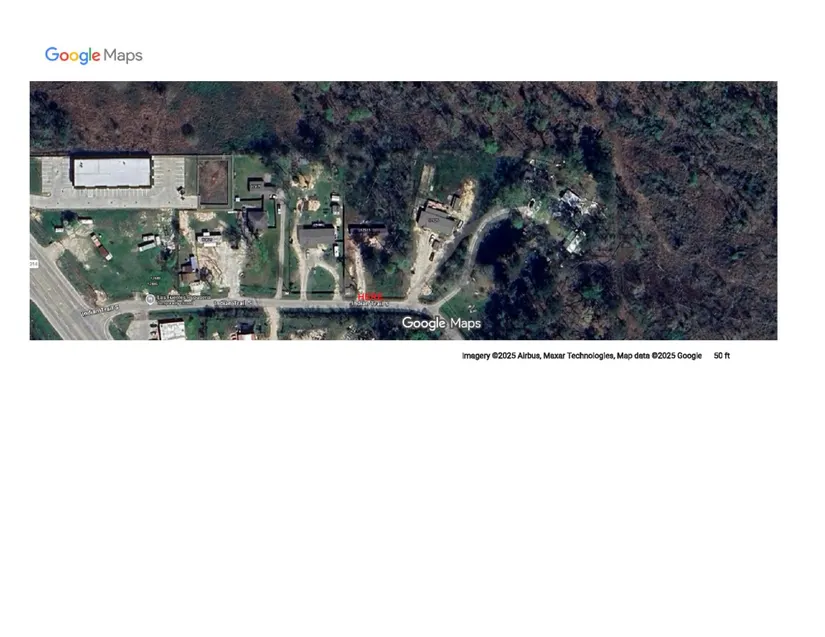The width and height of the screenshot is (825, 637).
Task: Click the reddish-brown trailer in the grassy lot
Action: tap(101, 246)
